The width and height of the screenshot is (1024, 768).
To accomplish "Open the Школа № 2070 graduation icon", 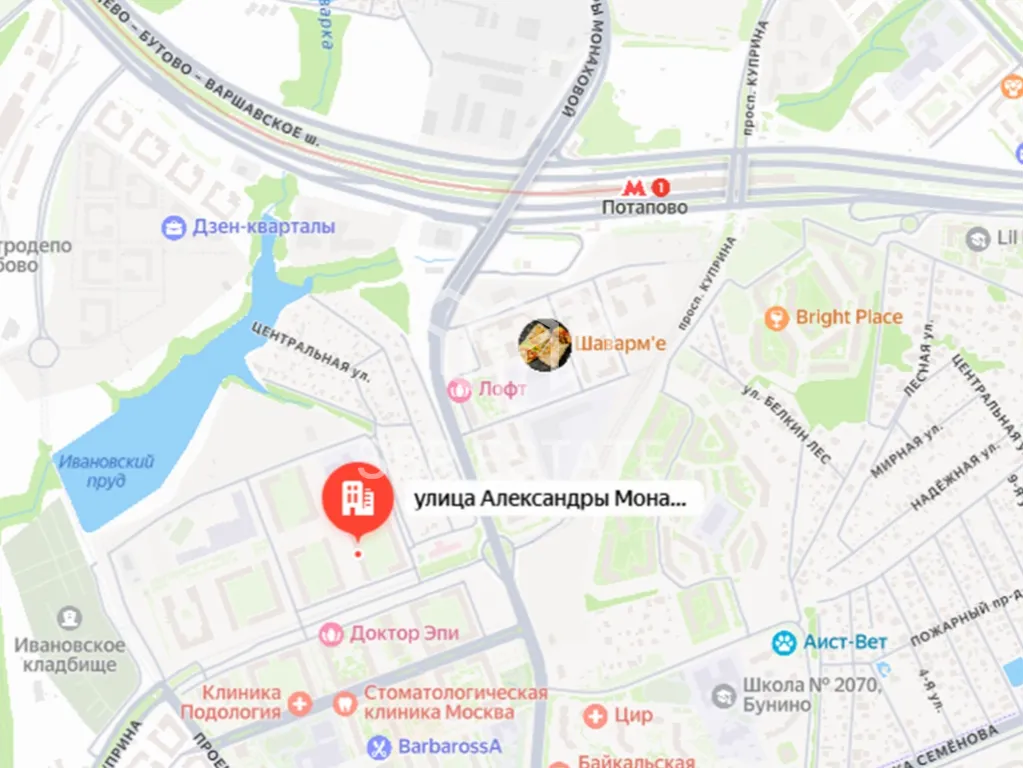I will click(724, 696).
